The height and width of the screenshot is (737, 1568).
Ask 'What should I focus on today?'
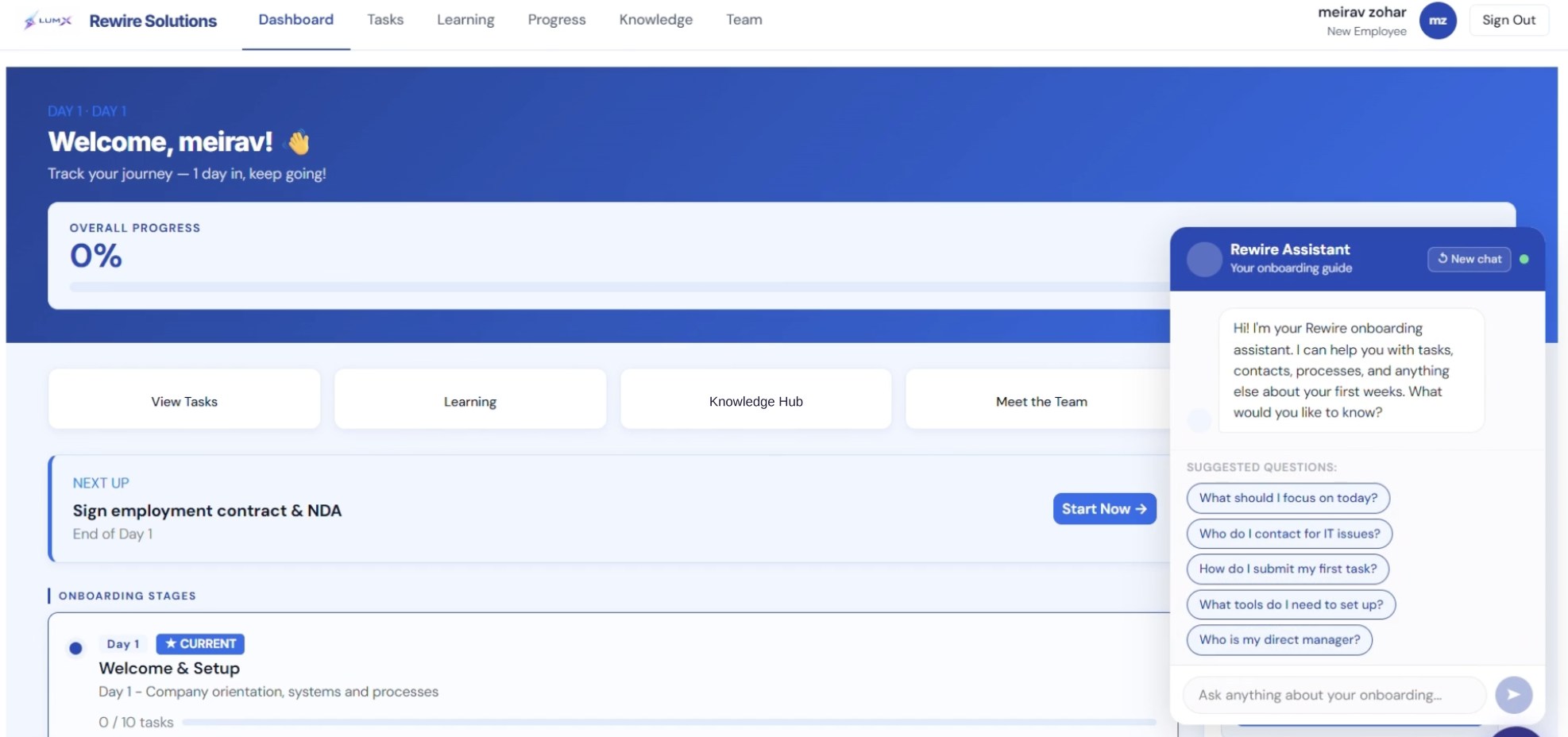tap(1288, 498)
